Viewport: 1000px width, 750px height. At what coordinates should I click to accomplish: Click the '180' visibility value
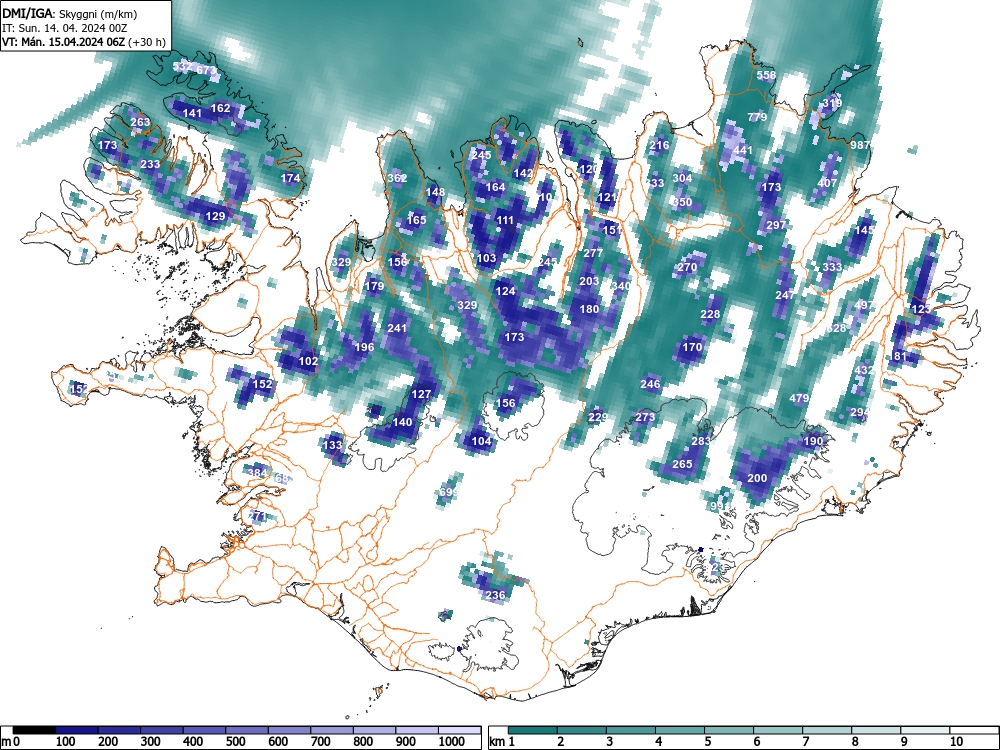[589, 309]
